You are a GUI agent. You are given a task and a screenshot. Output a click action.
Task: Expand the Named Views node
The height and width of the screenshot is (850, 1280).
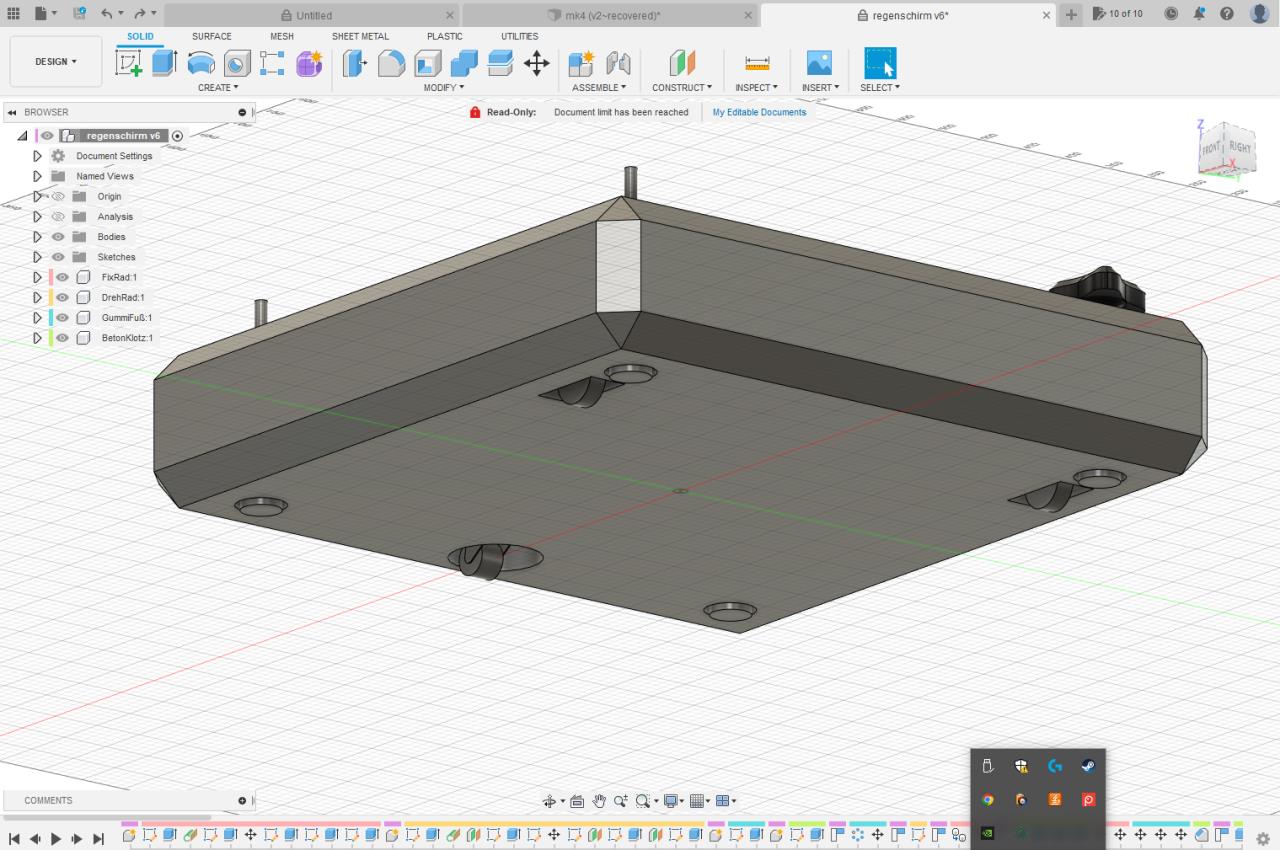(x=37, y=176)
